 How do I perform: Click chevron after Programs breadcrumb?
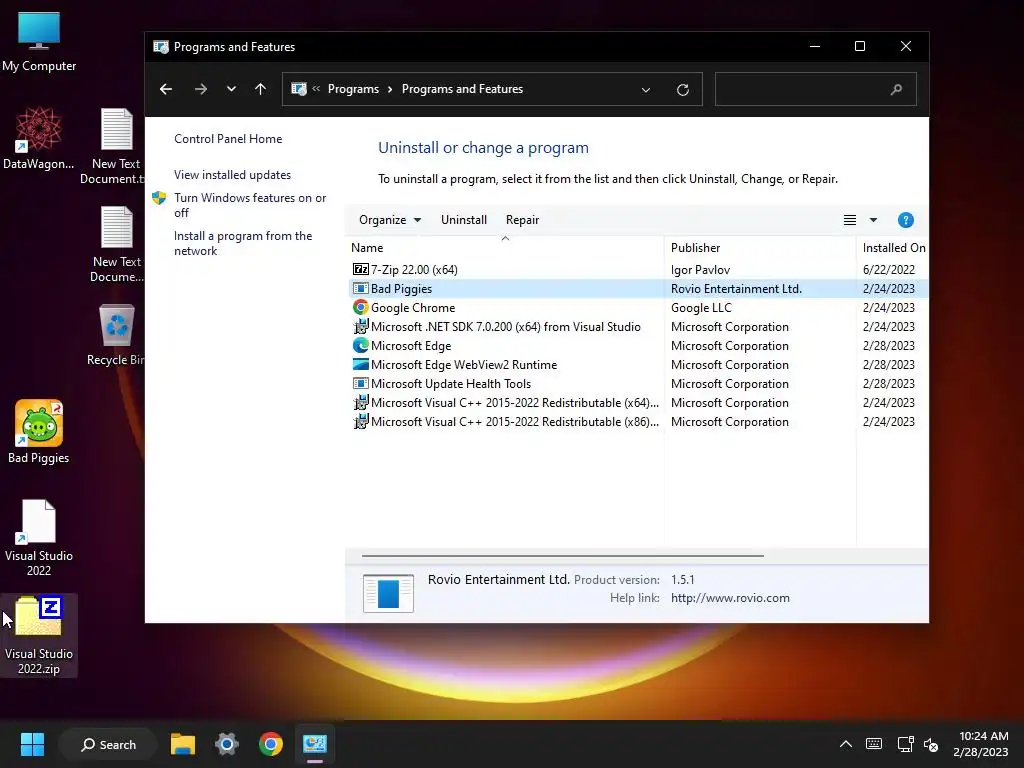point(390,89)
